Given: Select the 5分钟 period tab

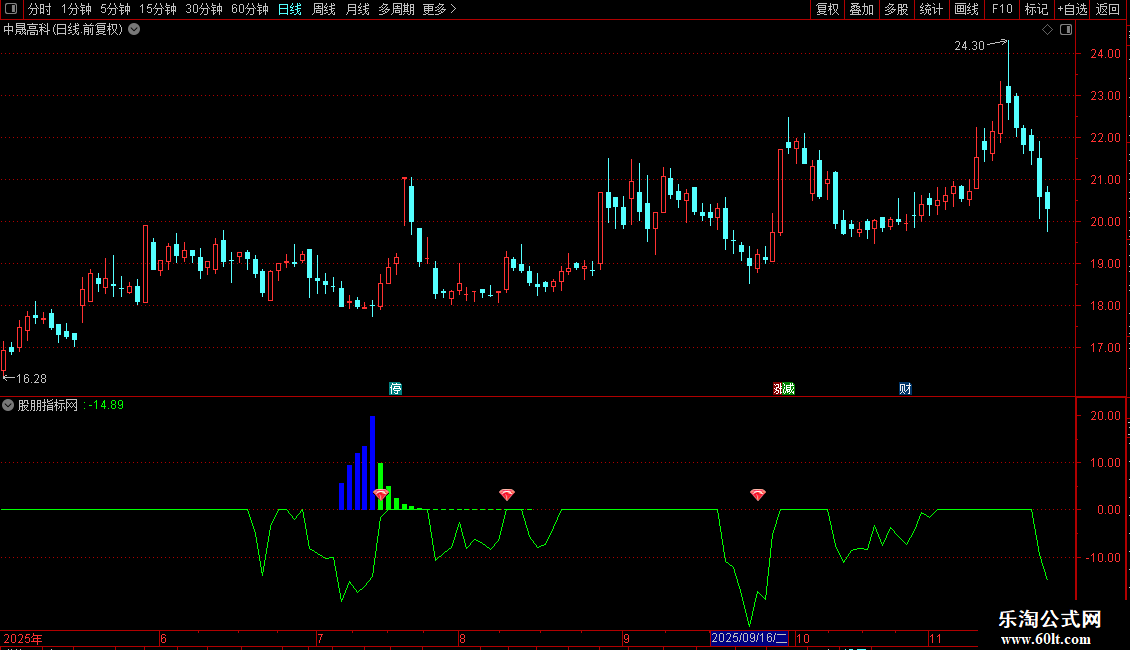Looking at the screenshot, I should [115, 9].
